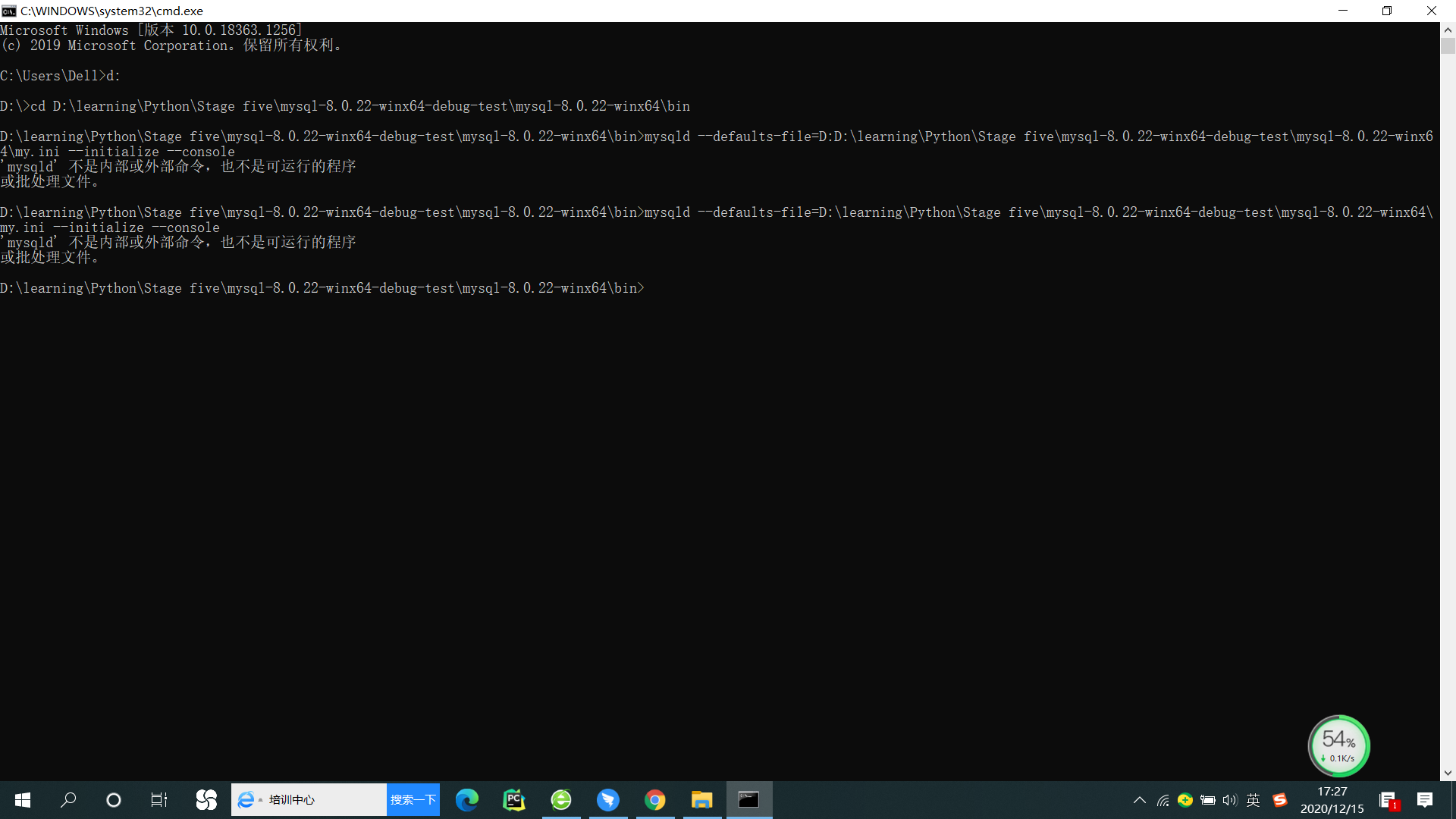Launch Cortana circle icon
The width and height of the screenshot is (1456, 819).
click(x=114, y=800)
